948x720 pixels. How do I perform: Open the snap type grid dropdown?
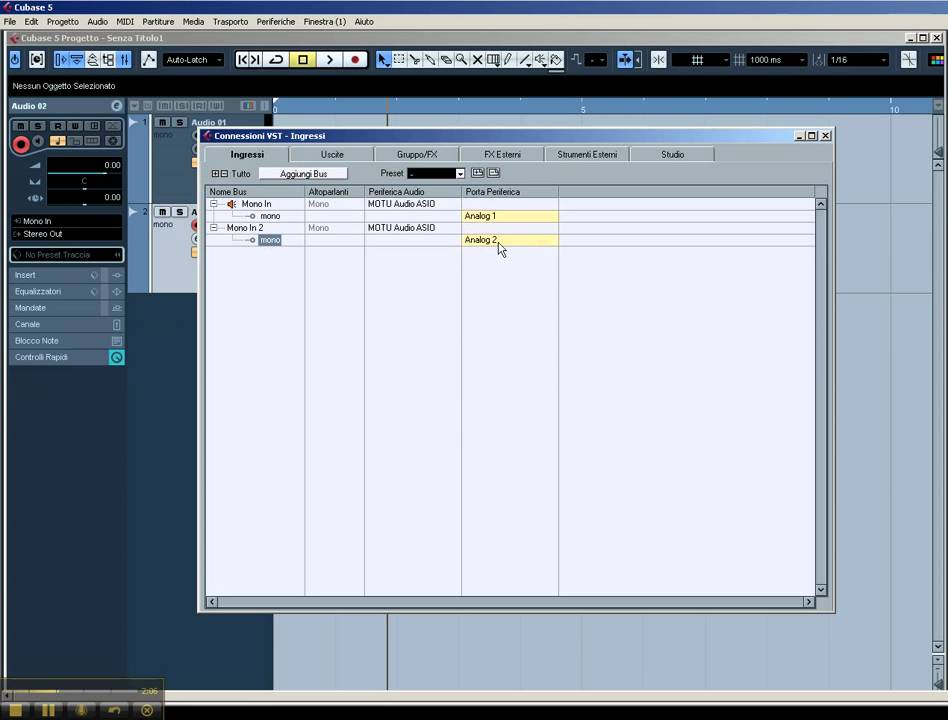click(701, 60)
